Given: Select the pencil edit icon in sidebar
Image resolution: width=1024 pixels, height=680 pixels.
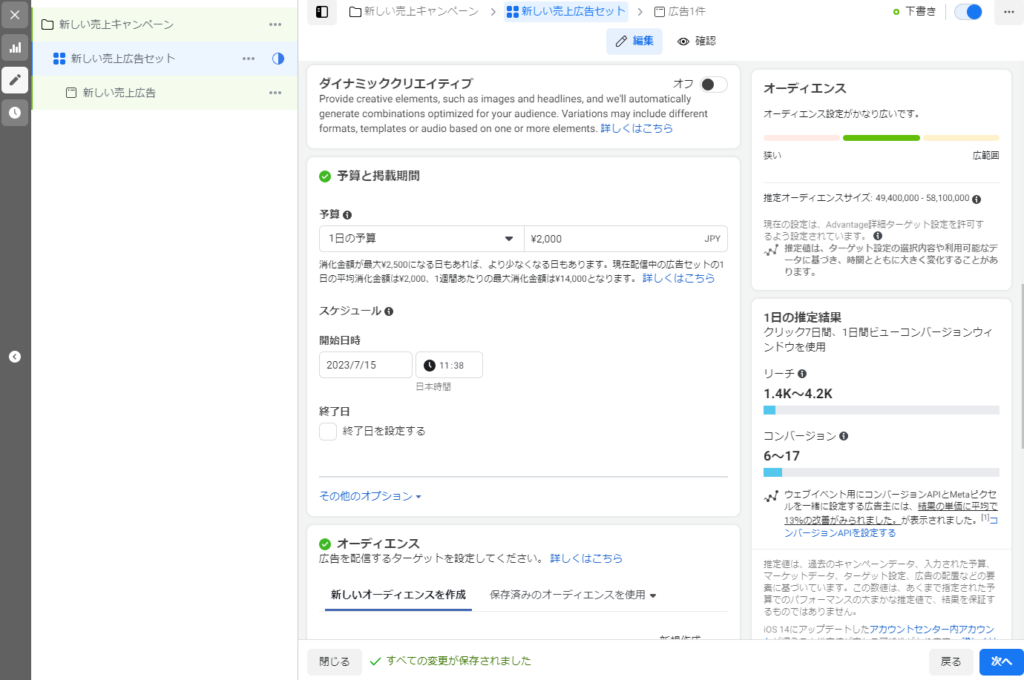Looking at the screenshot, I should [15, 80].
